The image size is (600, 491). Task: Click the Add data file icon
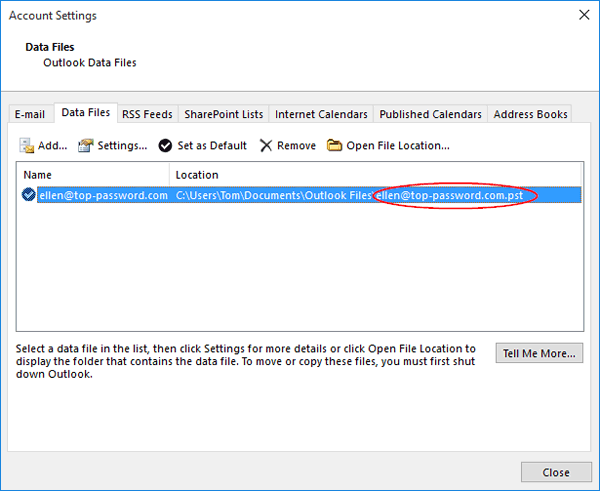tap(27, 146)
